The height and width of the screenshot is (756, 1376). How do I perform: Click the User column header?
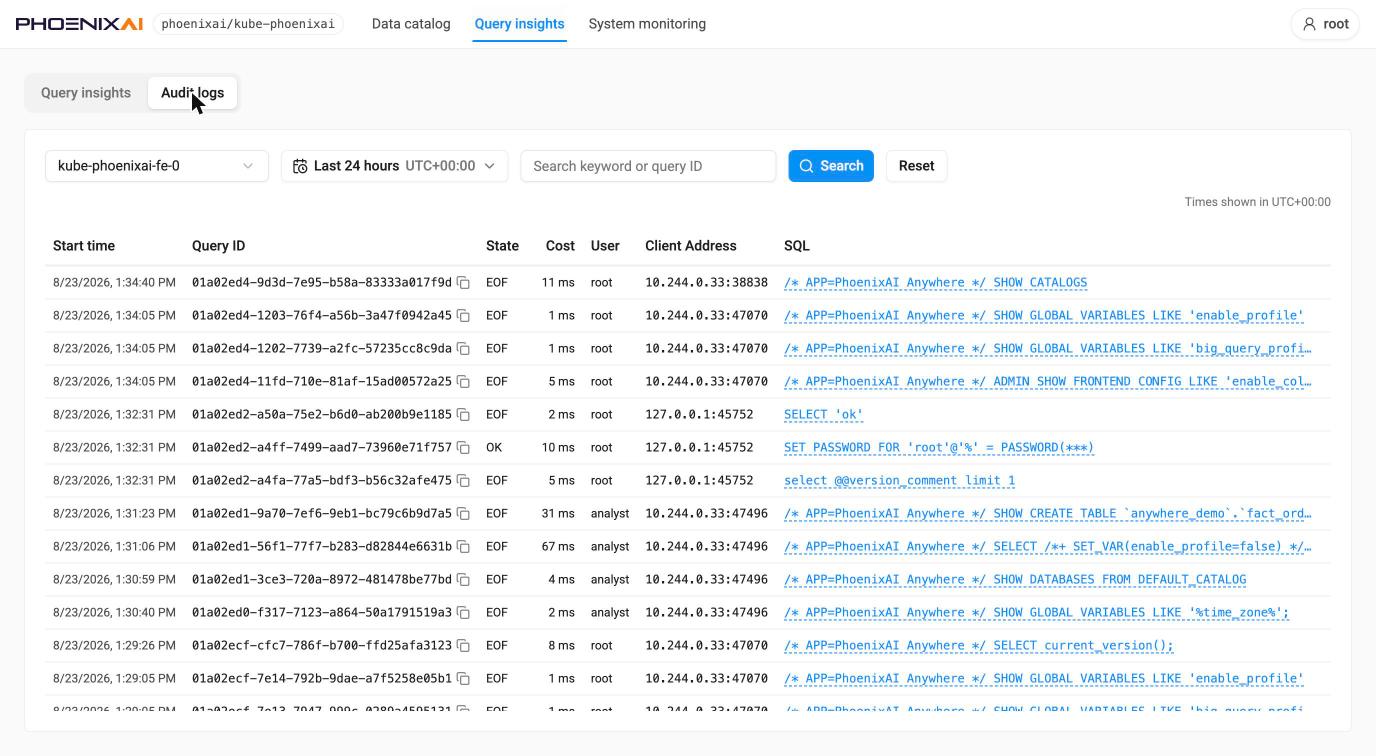point(605,246)
